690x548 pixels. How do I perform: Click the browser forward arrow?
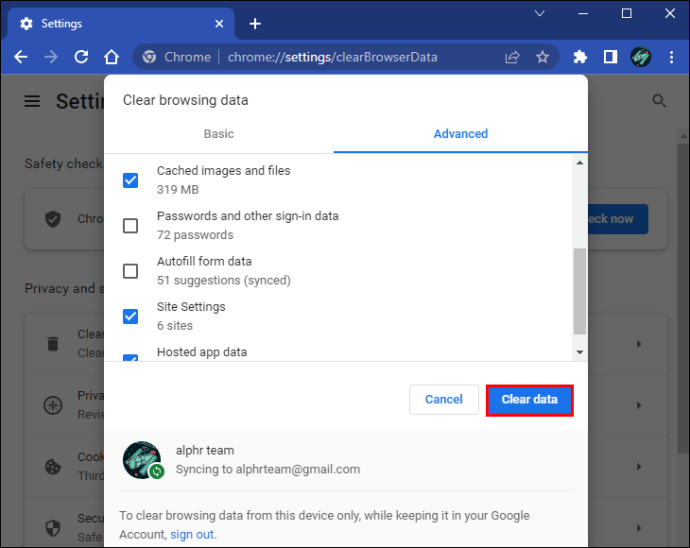(x=51, y=57)
